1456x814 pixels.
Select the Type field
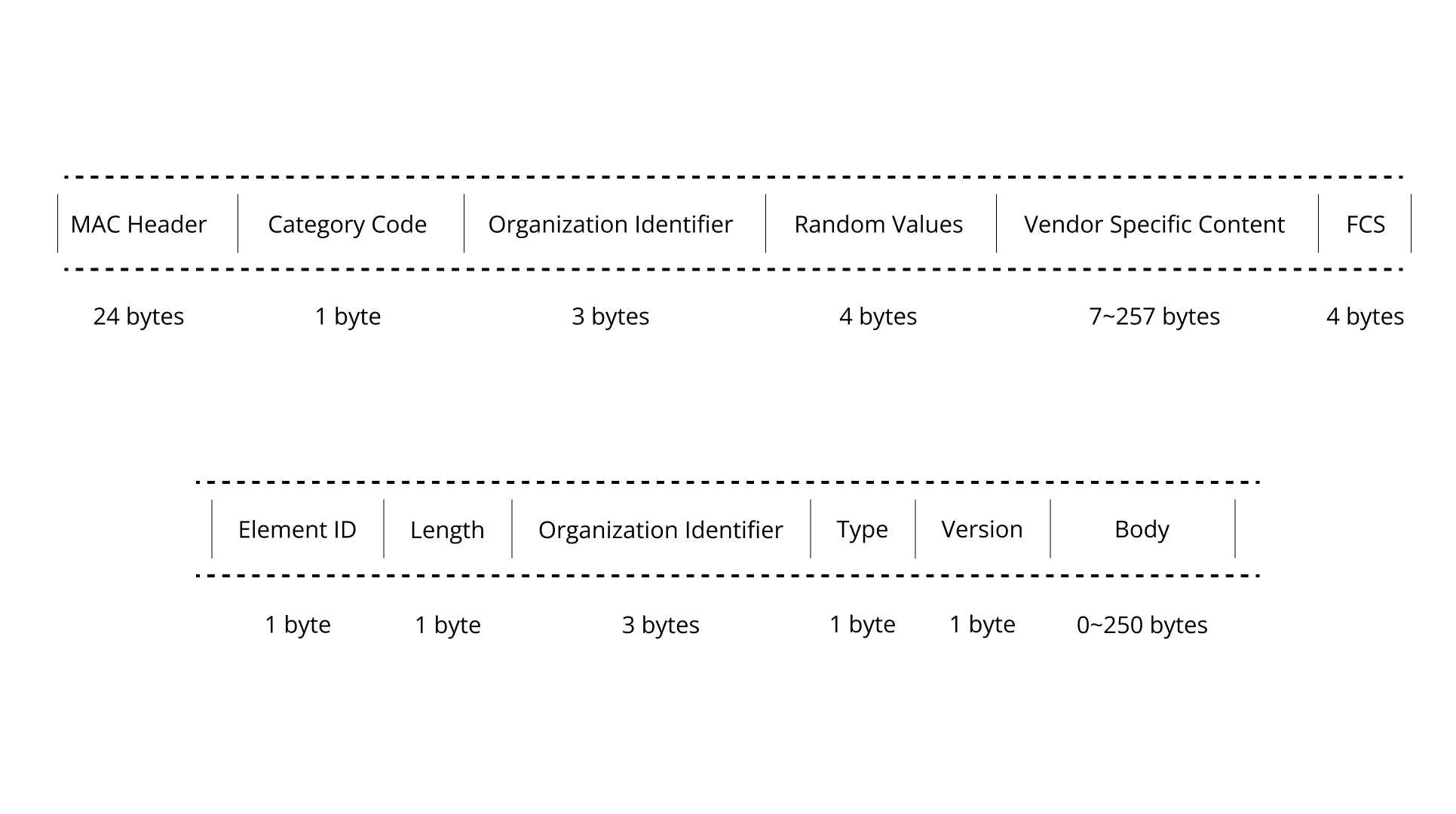point(862,530)
